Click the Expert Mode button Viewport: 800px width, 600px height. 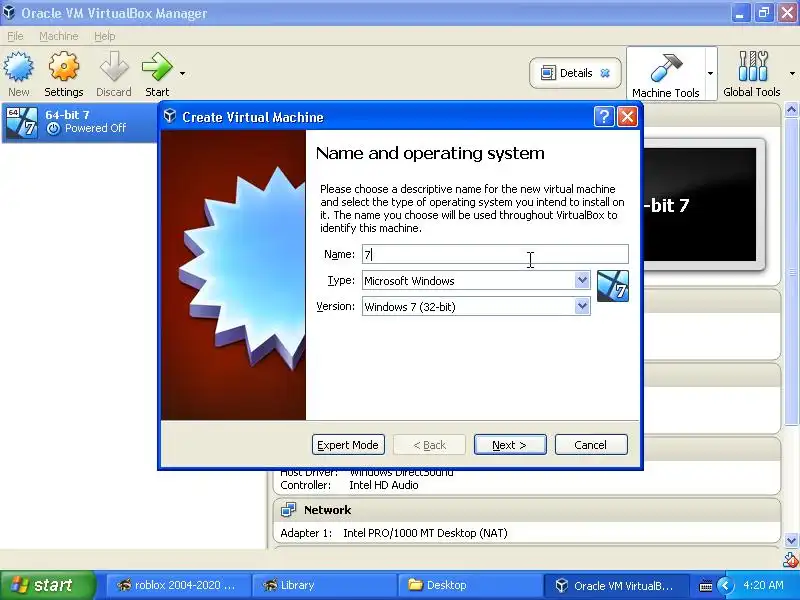point(348,445)
